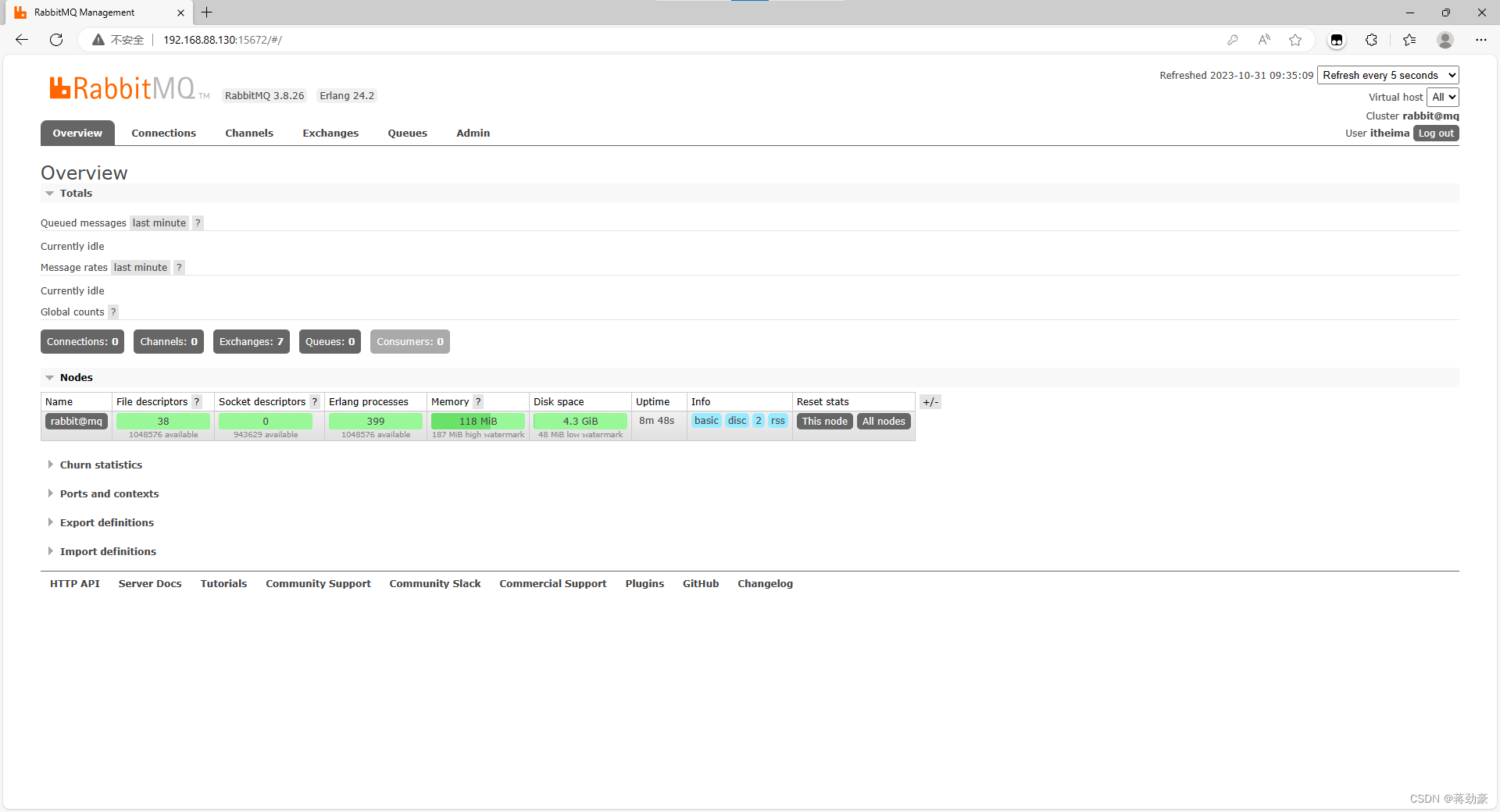Expand Export definitions section
1500x812 pixels.
click(106, 523)
